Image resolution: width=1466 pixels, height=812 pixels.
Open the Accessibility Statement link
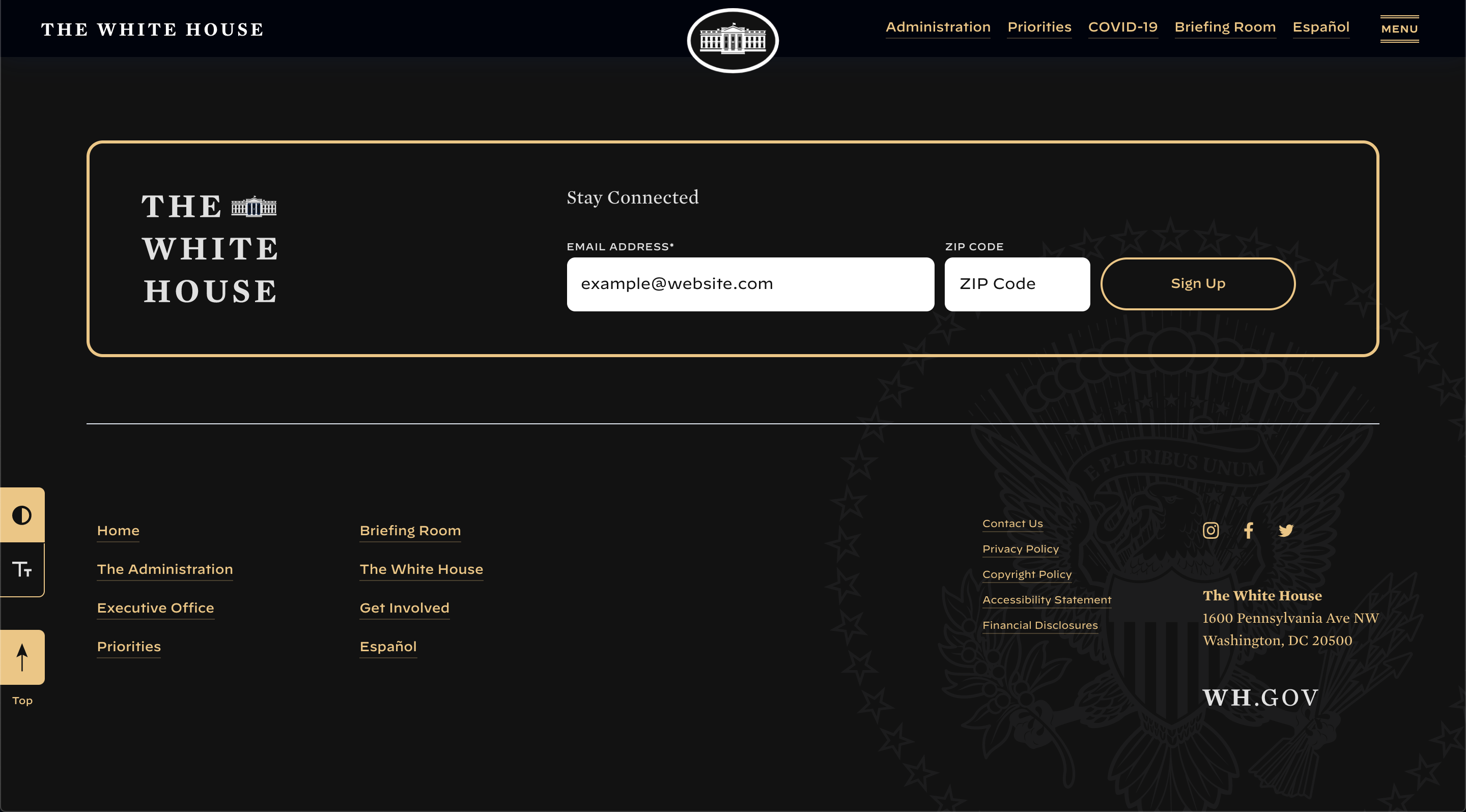(1046, 599)
